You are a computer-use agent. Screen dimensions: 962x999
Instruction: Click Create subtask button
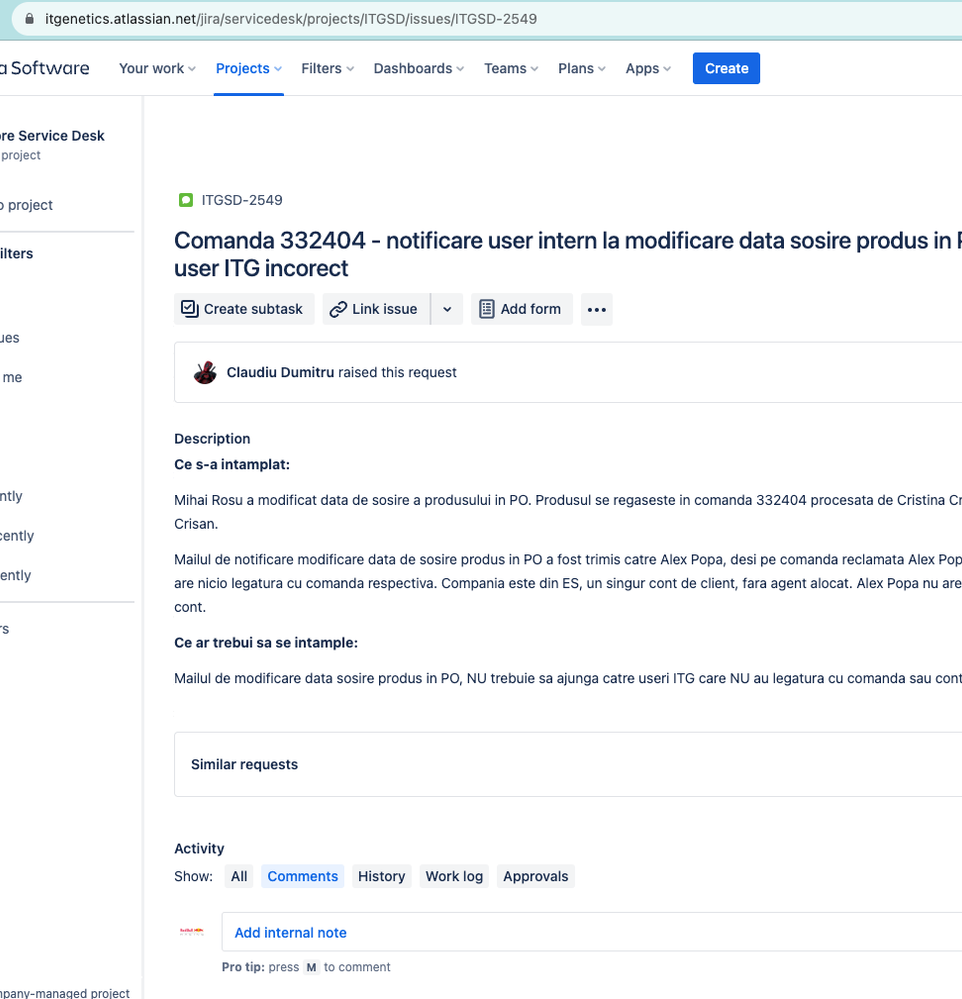click(x=245, y=310)
